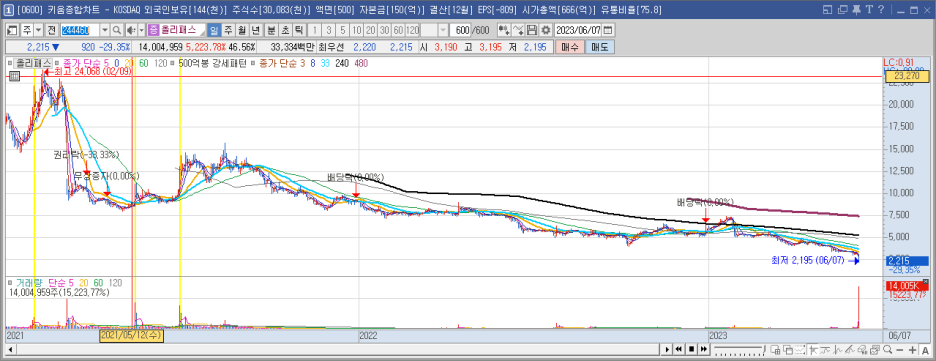
Task: Zoom in chart with the plus icon
Action: click(x=912, y=349)
